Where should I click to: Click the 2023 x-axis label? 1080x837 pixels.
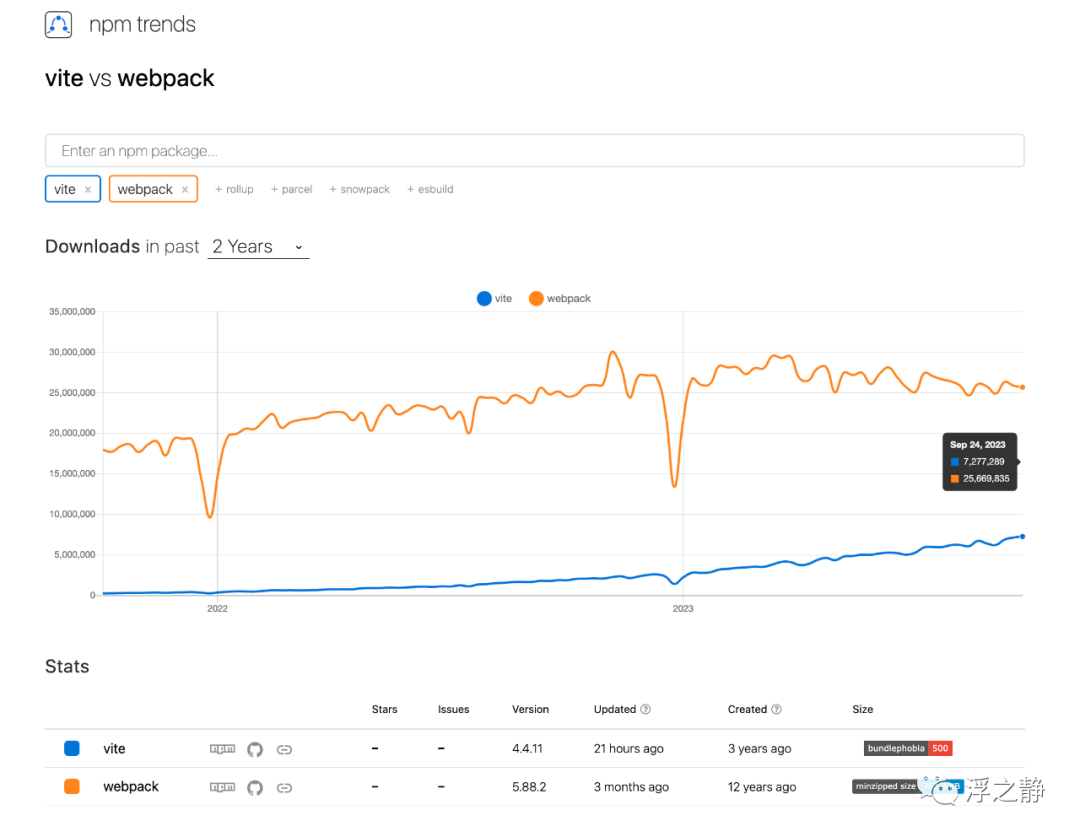(683, 609)
